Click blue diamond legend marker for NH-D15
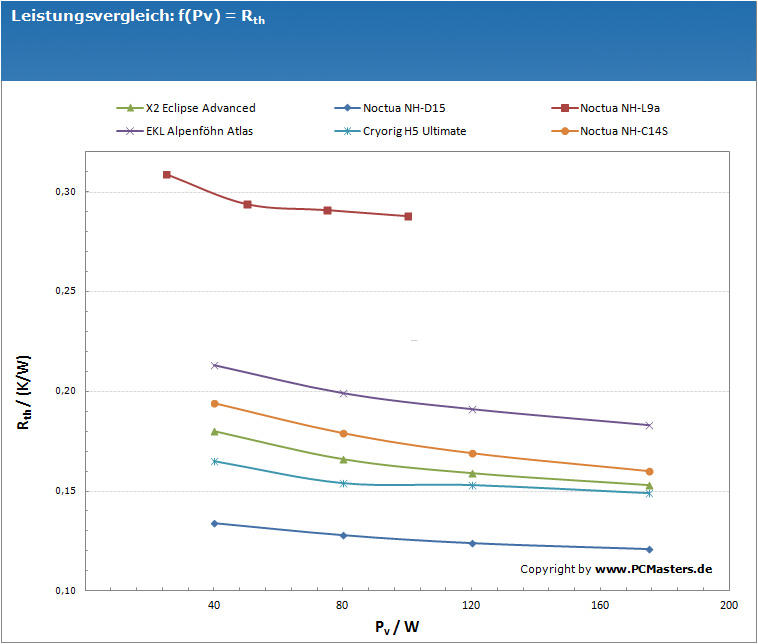 [347, 108]
